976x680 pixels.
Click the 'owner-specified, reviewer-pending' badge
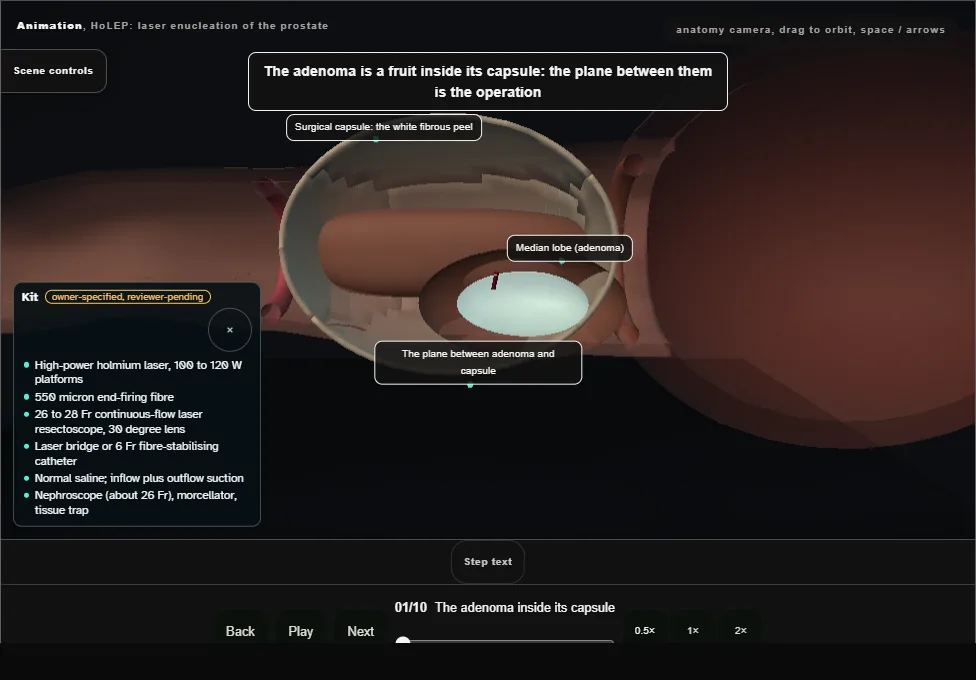coord(128,297)
